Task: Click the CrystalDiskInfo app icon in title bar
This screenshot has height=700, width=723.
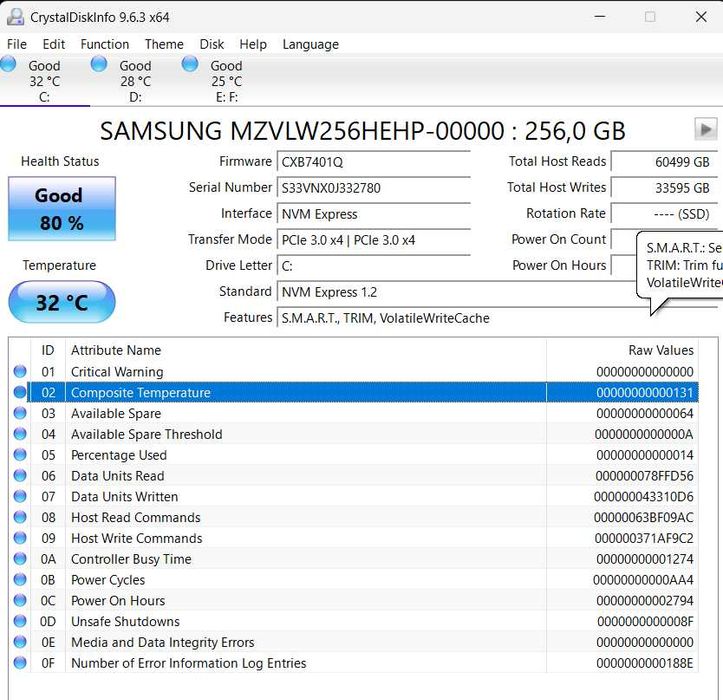Action: click(16, 17)
